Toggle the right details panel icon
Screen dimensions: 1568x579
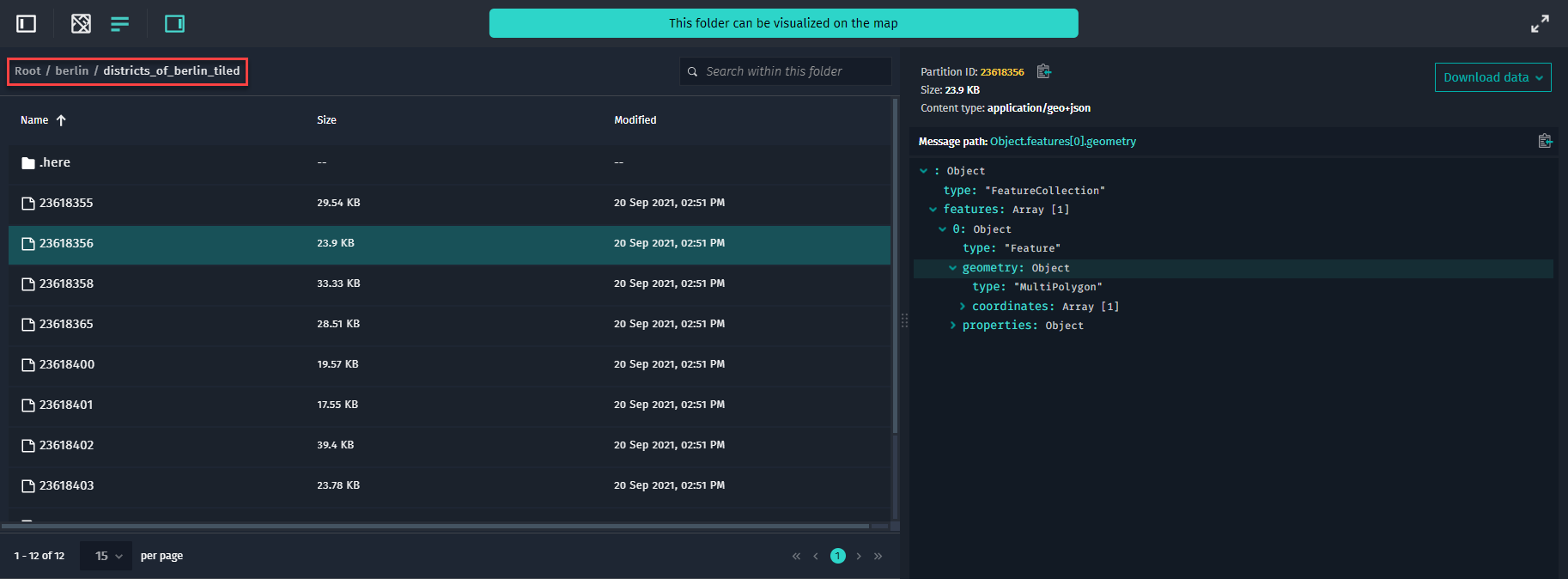click(x=174, y=23)
